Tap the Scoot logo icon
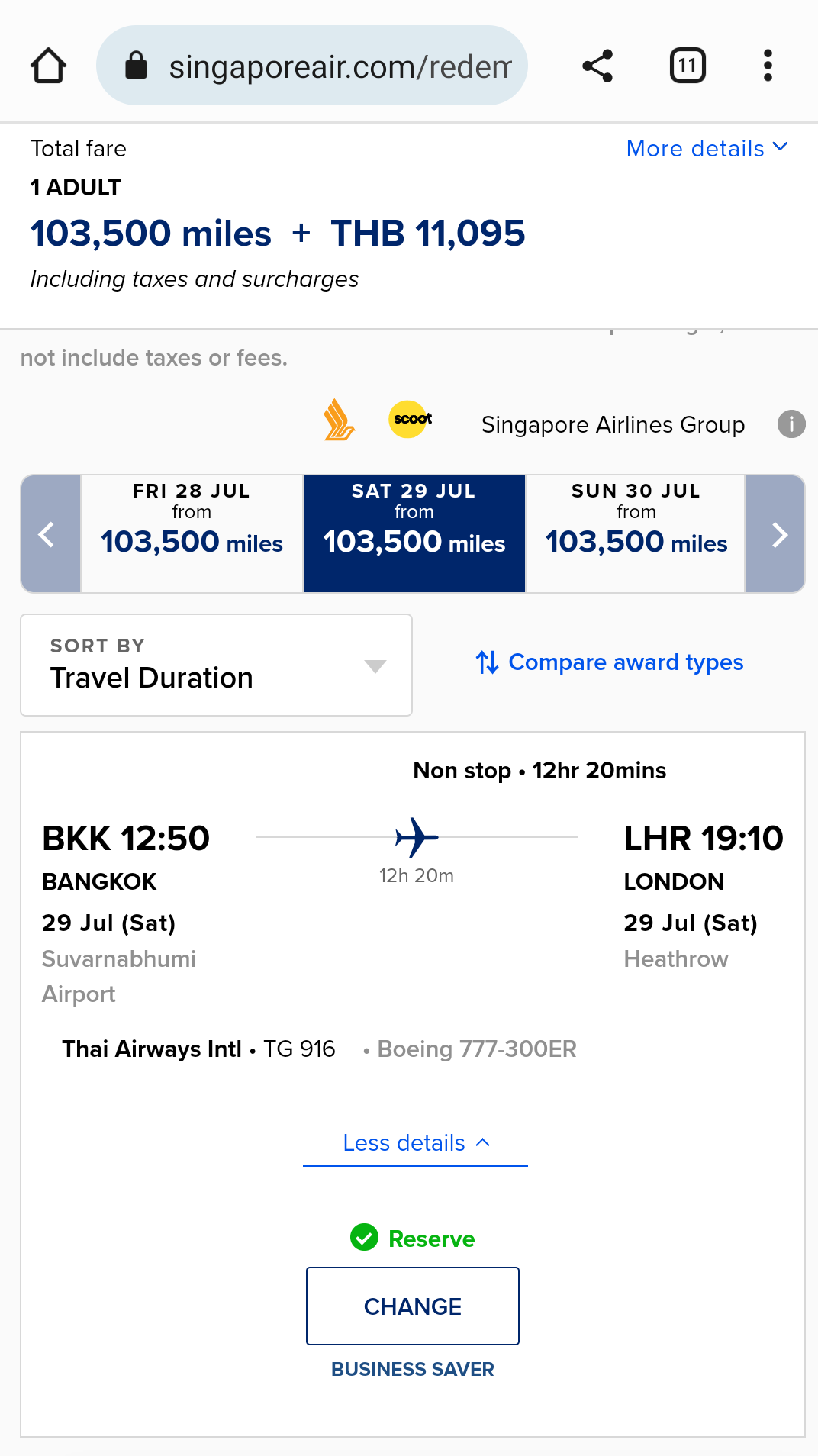Viewport: 818px width, 1456px height. [411, 419]
